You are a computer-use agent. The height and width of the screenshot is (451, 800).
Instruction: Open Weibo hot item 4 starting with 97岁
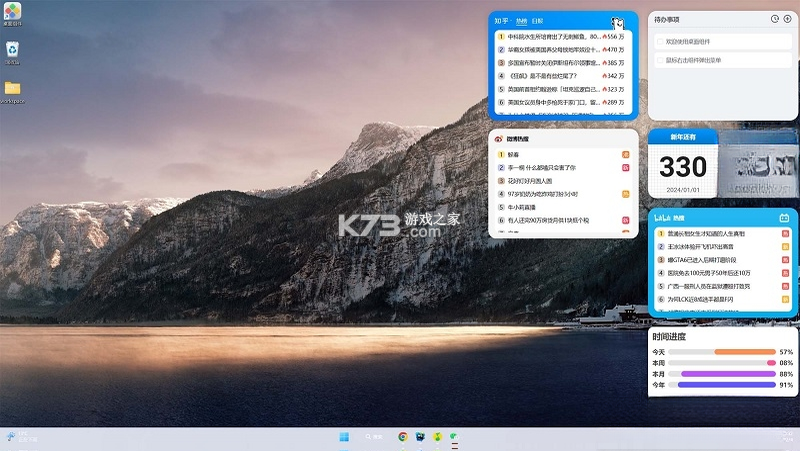click(x=563, y=194)
